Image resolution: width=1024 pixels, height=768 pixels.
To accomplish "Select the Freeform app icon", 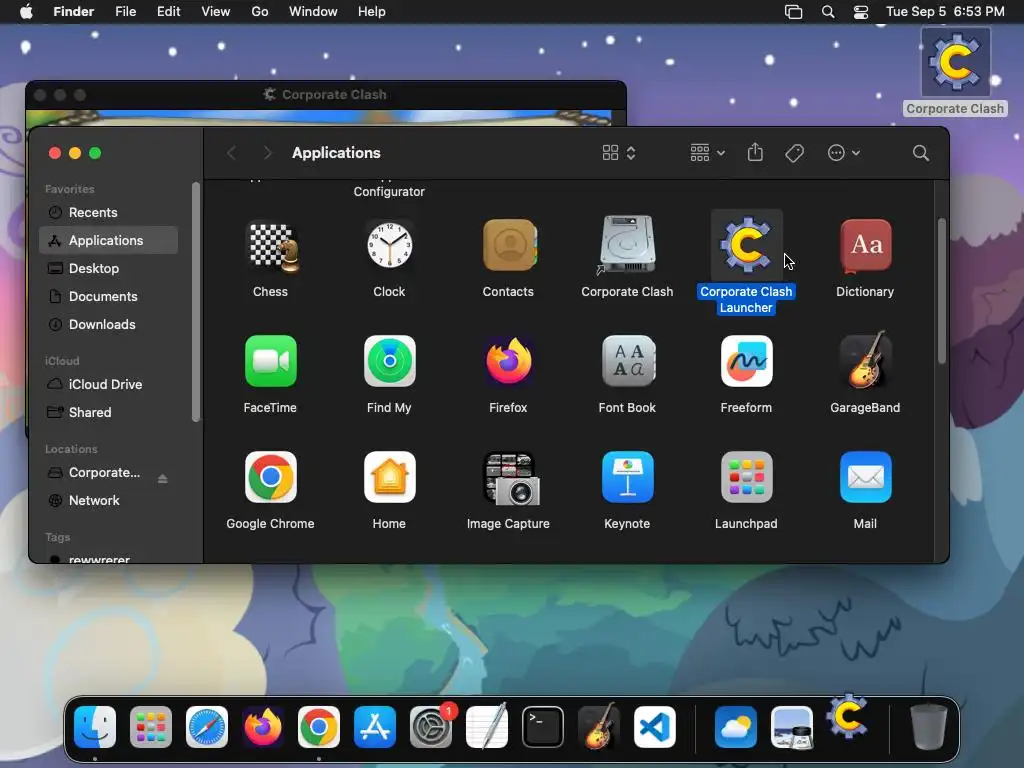I will (746, 361).
